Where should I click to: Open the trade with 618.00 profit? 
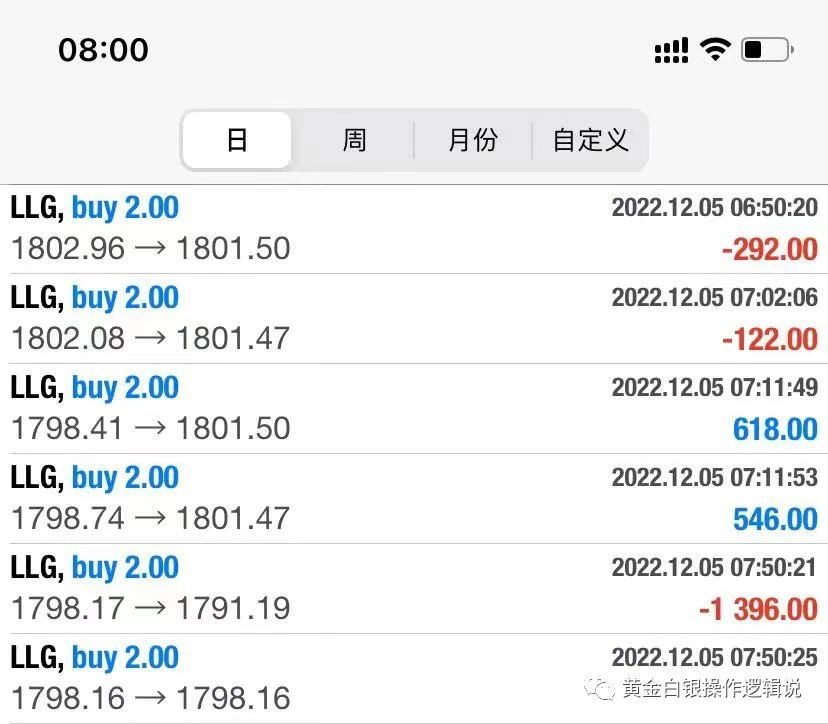click(x=775, y=429)
